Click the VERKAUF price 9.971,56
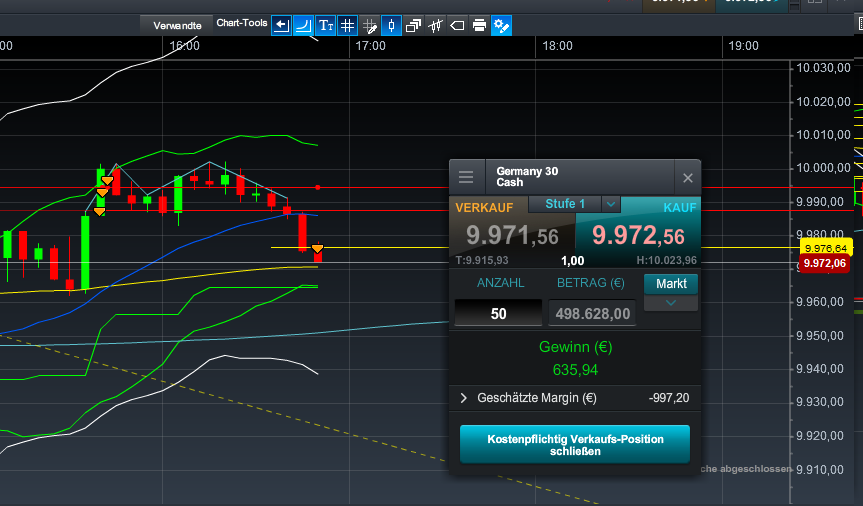The width and height of the screenshot is (863, 506). (512, 236)
